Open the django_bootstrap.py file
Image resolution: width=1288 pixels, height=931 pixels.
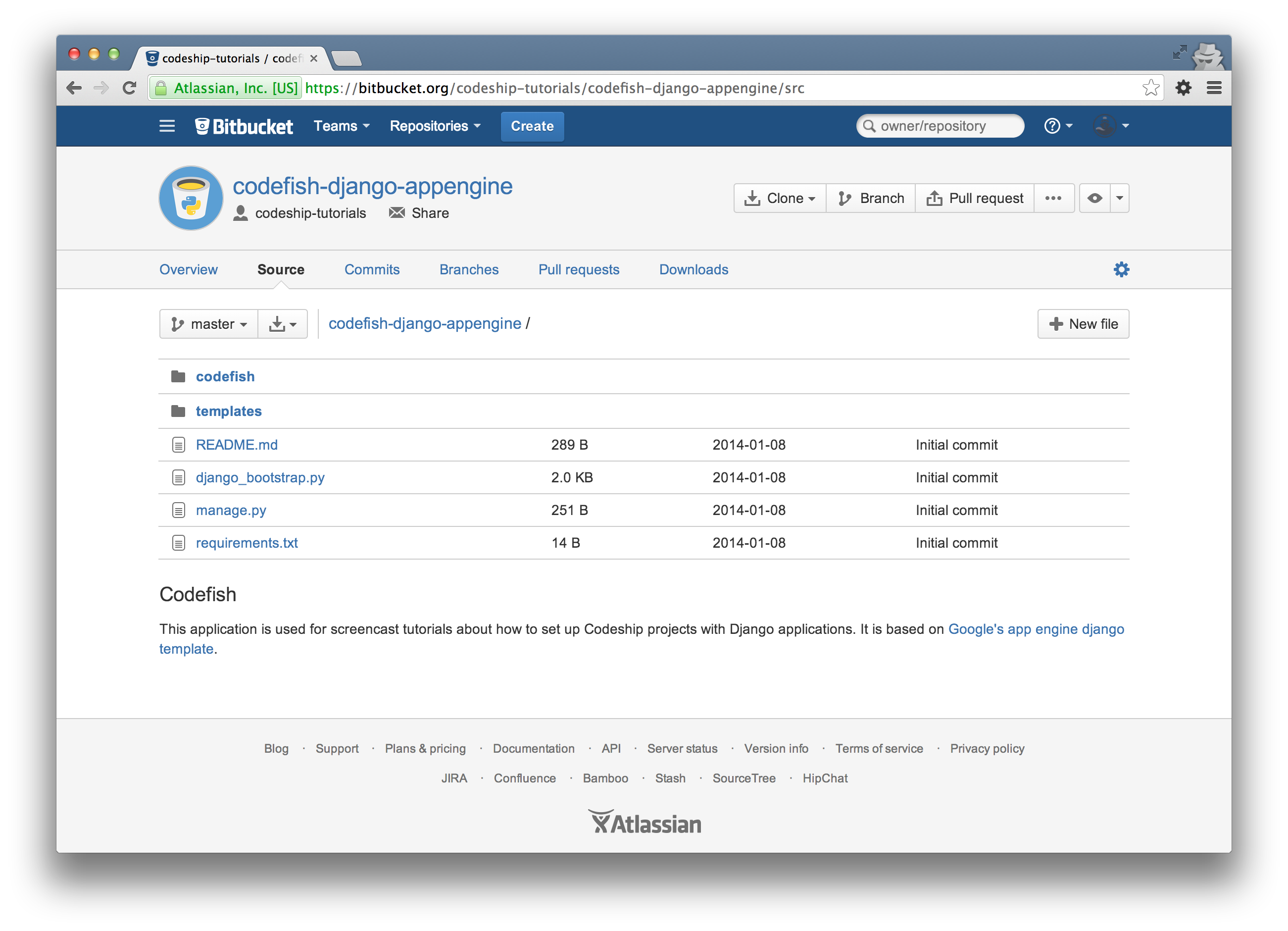[260, 478]
